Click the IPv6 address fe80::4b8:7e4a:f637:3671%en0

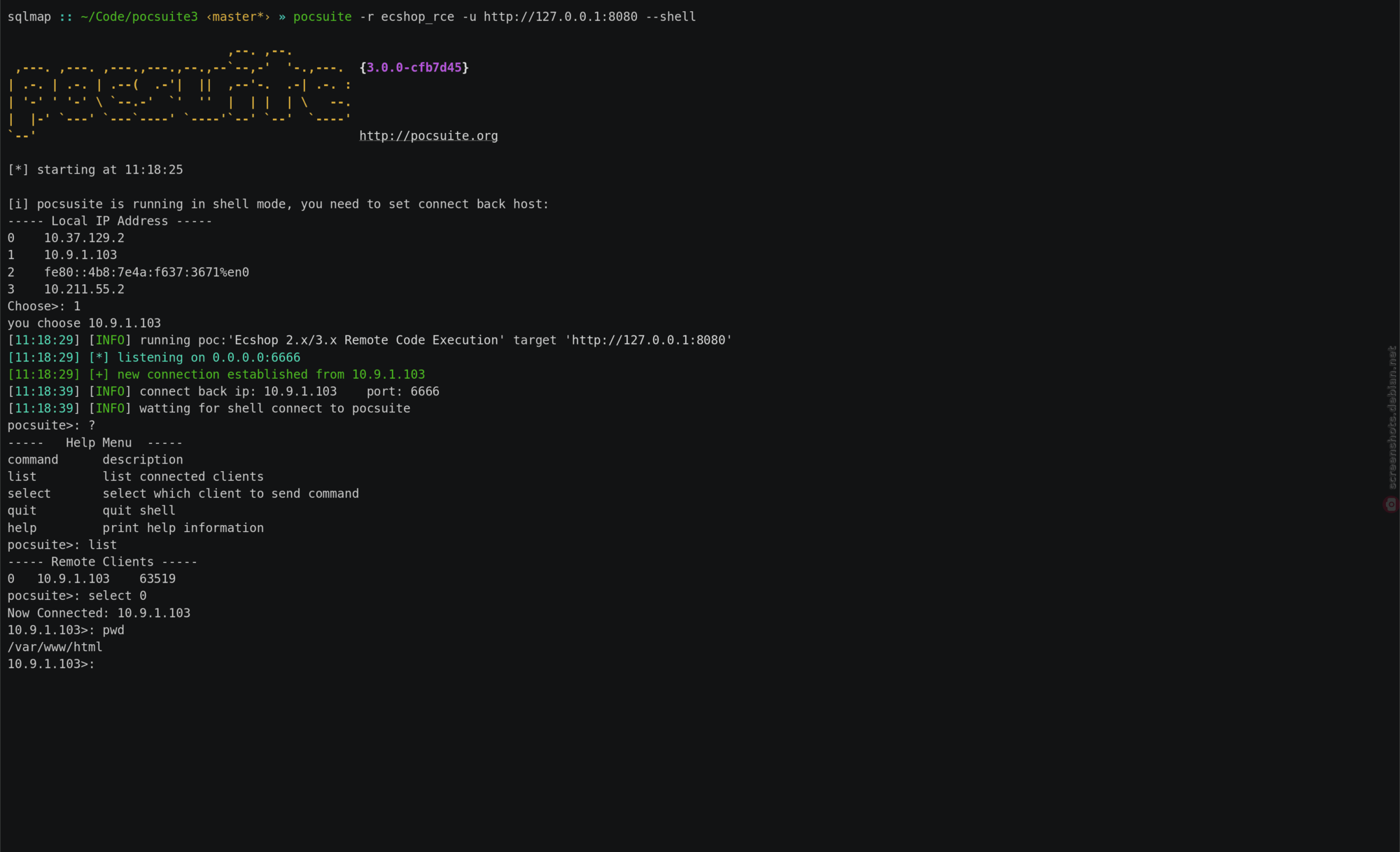(146, 272)
